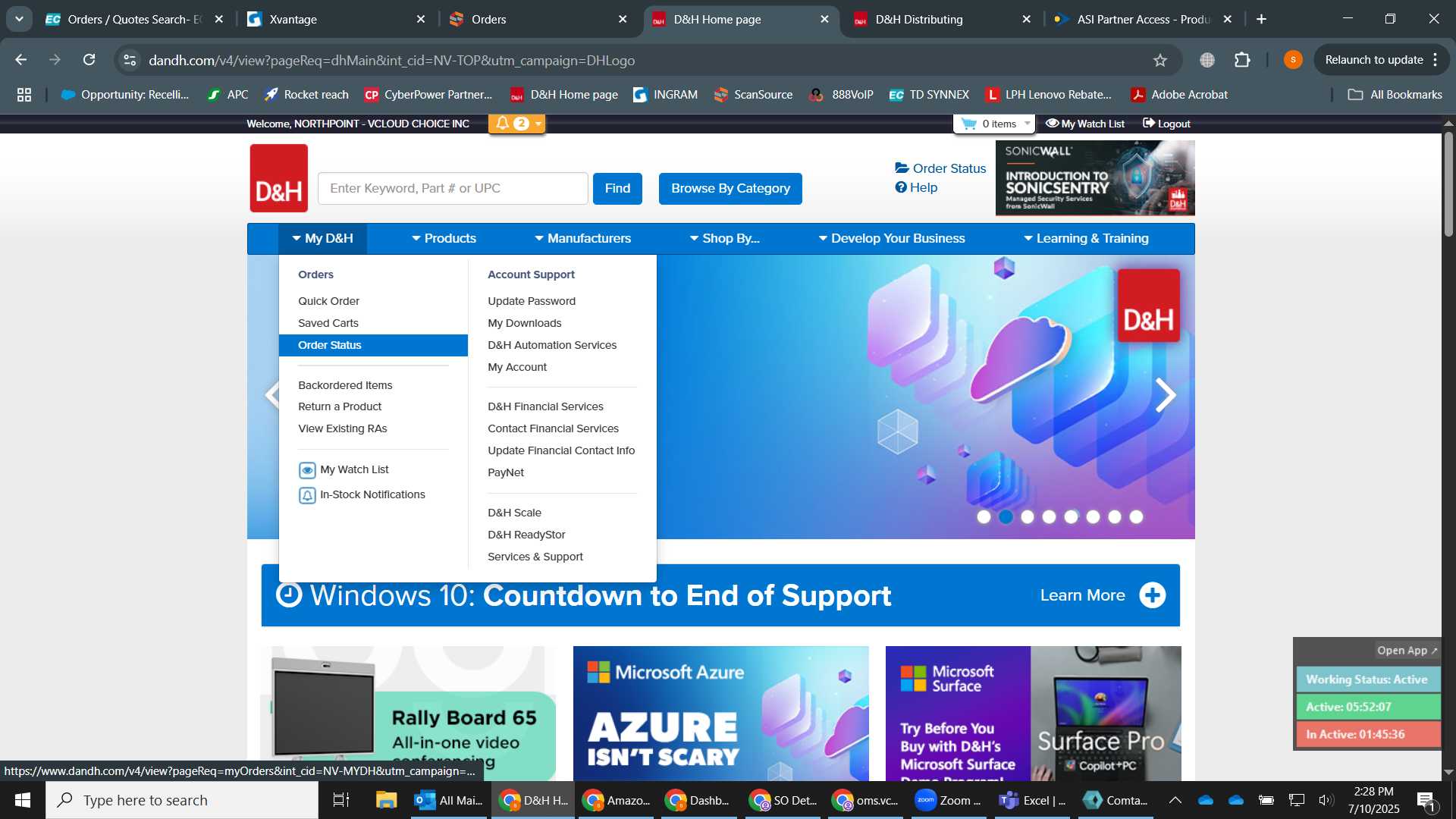Switch to D&H Distributing tab
The height and width of the screenshot is (819, 1456).
tap(943, 19)
